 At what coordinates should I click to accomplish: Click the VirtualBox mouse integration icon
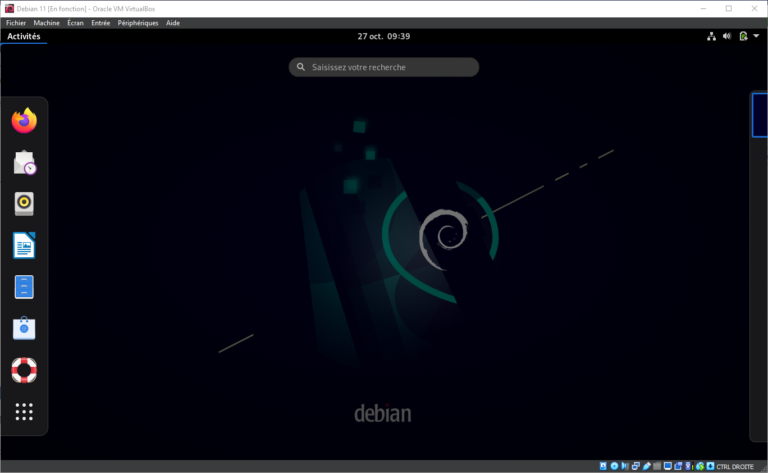(x=700, y=466)
